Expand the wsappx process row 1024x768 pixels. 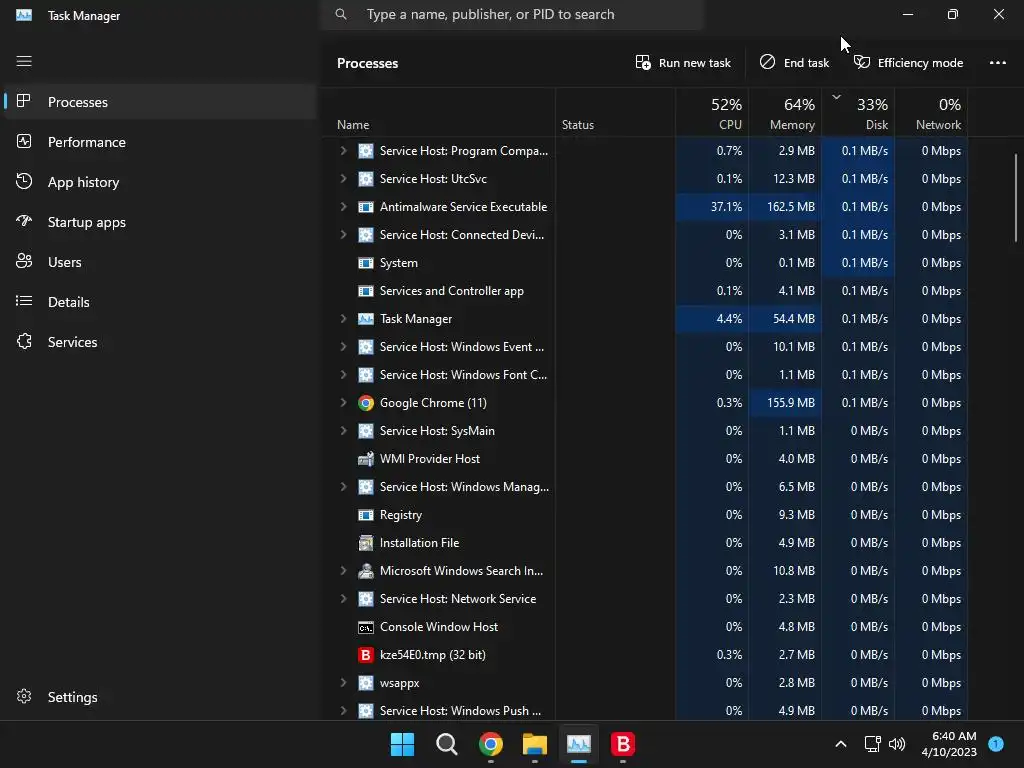click(344, 683)
